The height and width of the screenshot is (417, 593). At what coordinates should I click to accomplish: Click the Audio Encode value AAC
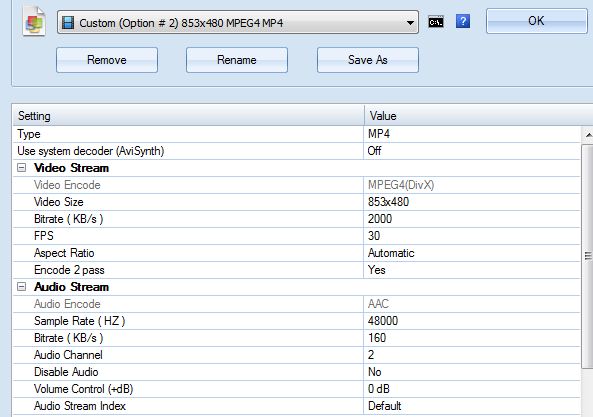coord(378,304)
